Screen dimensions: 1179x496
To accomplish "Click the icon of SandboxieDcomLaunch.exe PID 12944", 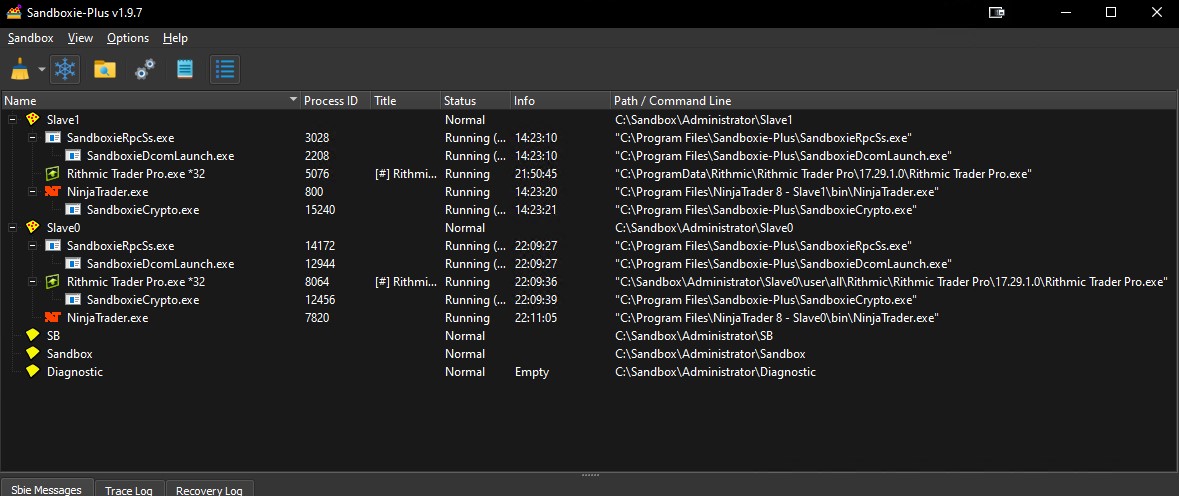I will point(73,264).
